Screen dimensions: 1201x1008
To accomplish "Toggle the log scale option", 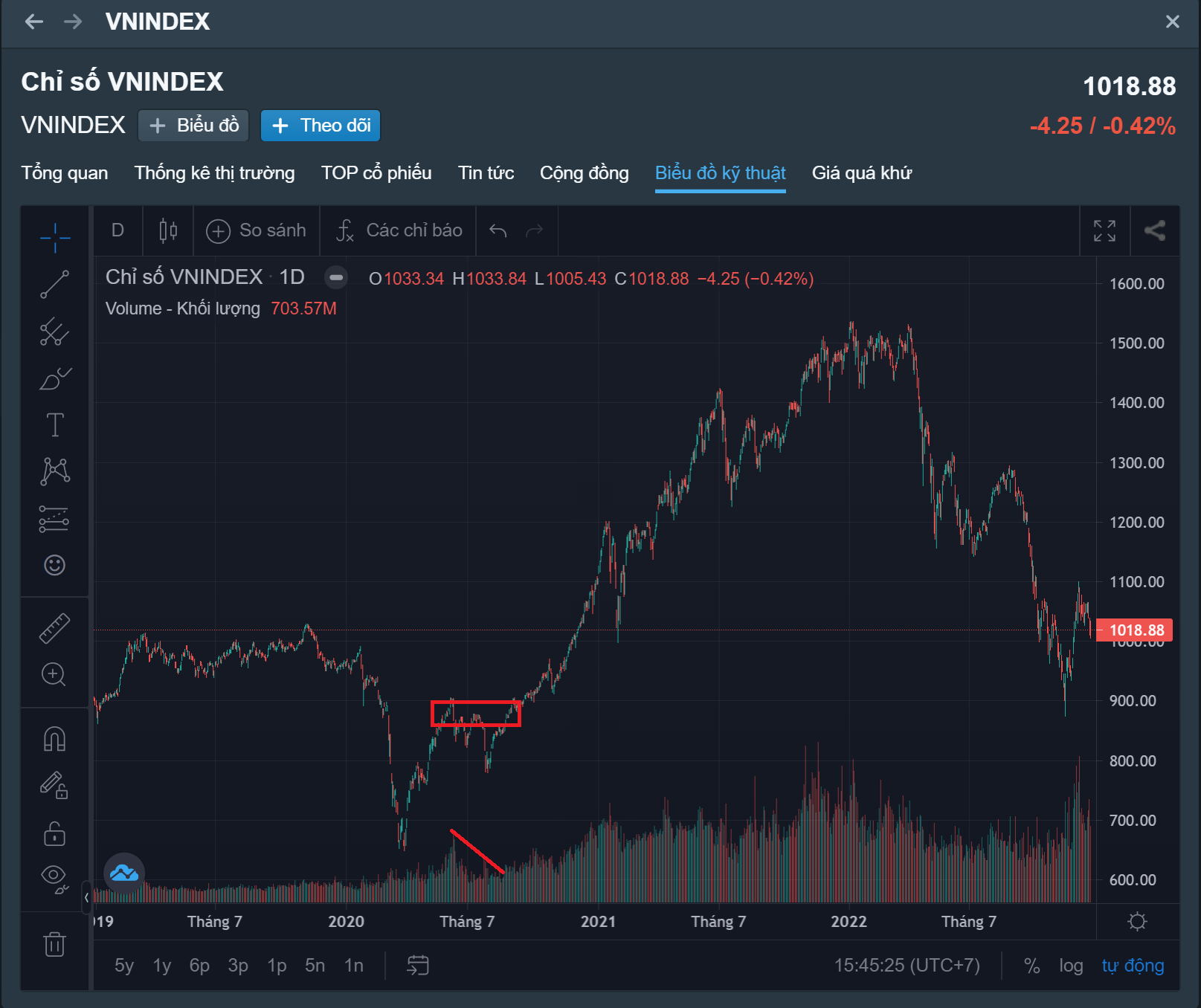I will [x=1071, y=966].
